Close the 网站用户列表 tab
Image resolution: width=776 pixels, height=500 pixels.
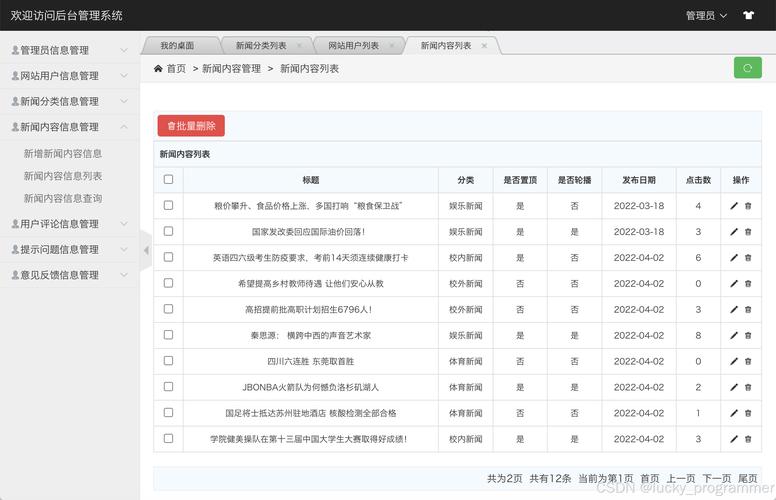point(391,46)
